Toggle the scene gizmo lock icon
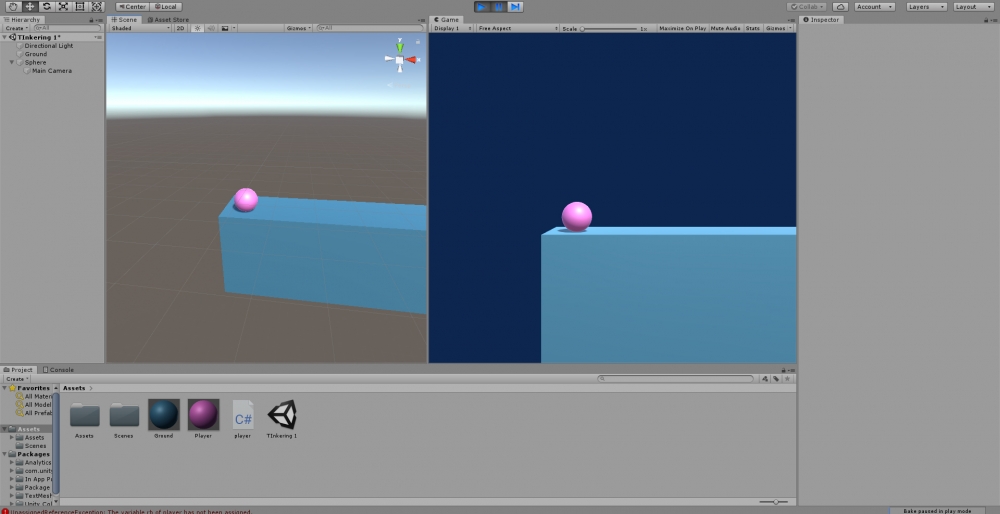1000x514 pixels. (x=418, y=42)
